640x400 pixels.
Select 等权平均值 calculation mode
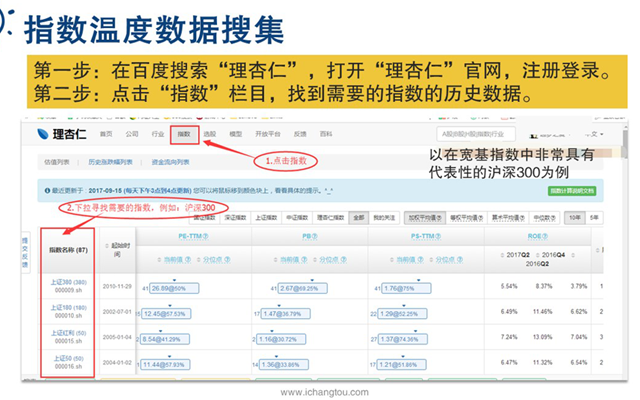pyautogui.click(x=467, y=218)
